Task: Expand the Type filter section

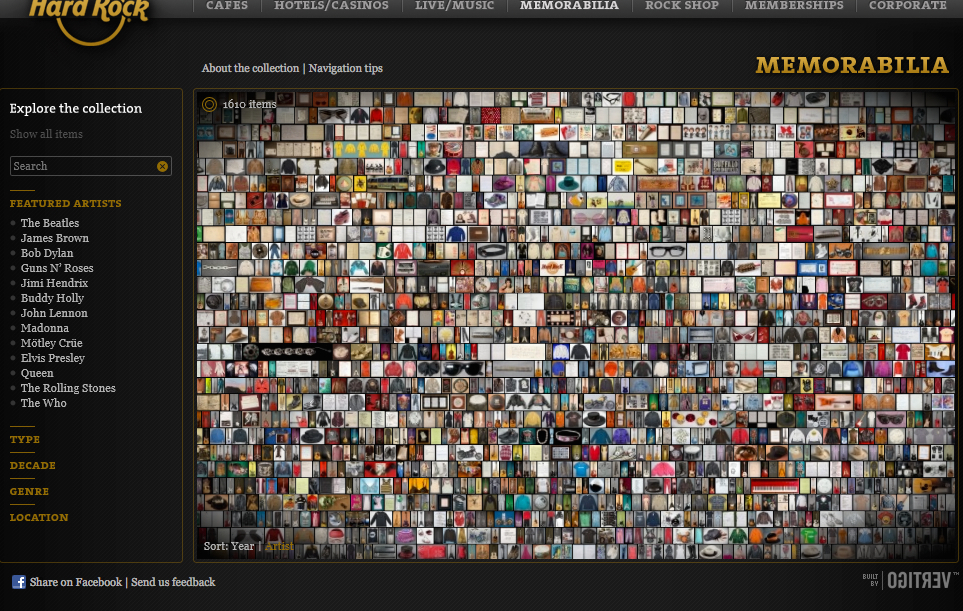Action: pyautogui.click(x=25, y=440)
